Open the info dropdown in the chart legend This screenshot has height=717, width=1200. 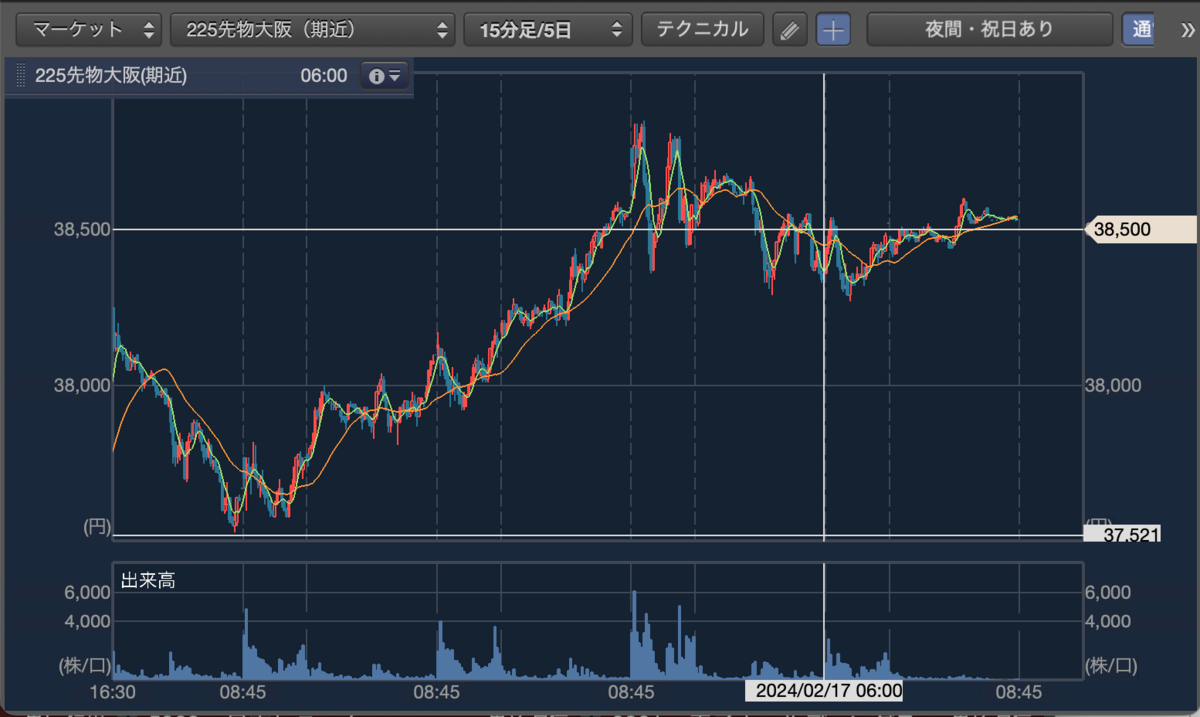pos(385,76)
